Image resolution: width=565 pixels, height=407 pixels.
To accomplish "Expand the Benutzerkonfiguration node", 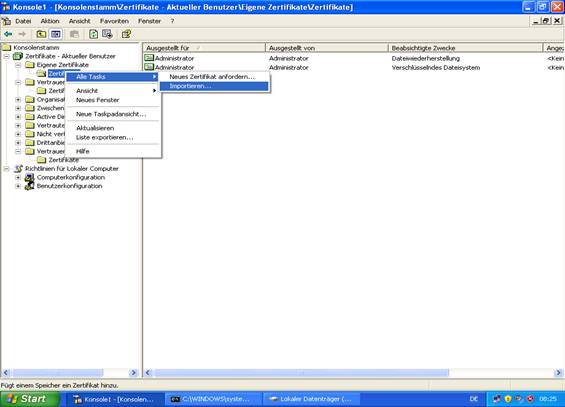I will coord(18,186).
